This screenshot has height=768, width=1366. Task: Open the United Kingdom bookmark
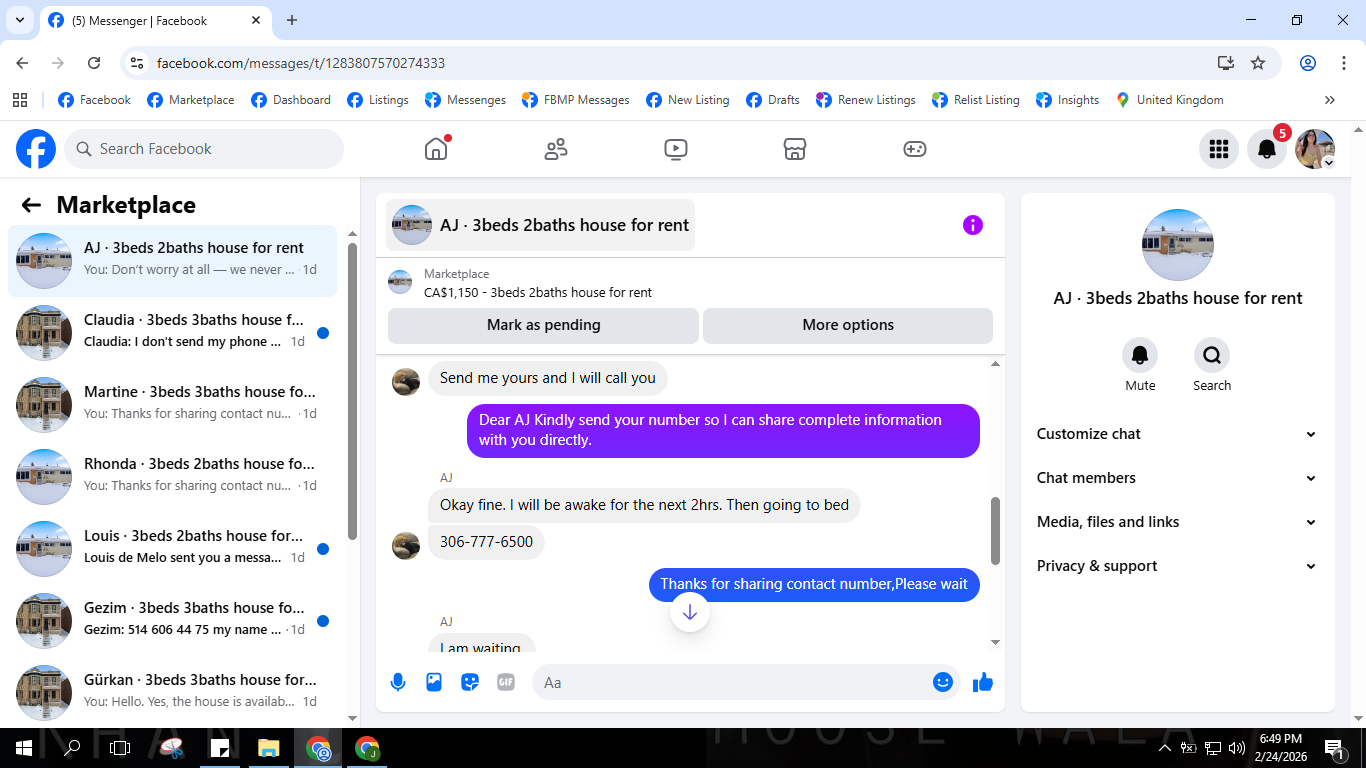click(1170, 100)
